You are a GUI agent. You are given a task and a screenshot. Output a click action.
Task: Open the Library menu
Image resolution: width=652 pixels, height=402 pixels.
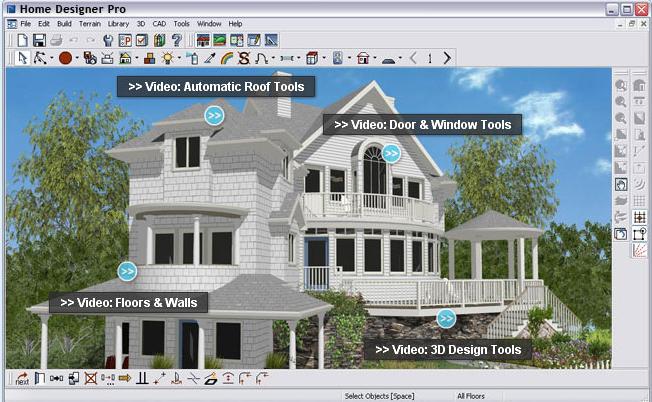coord(118,24)
